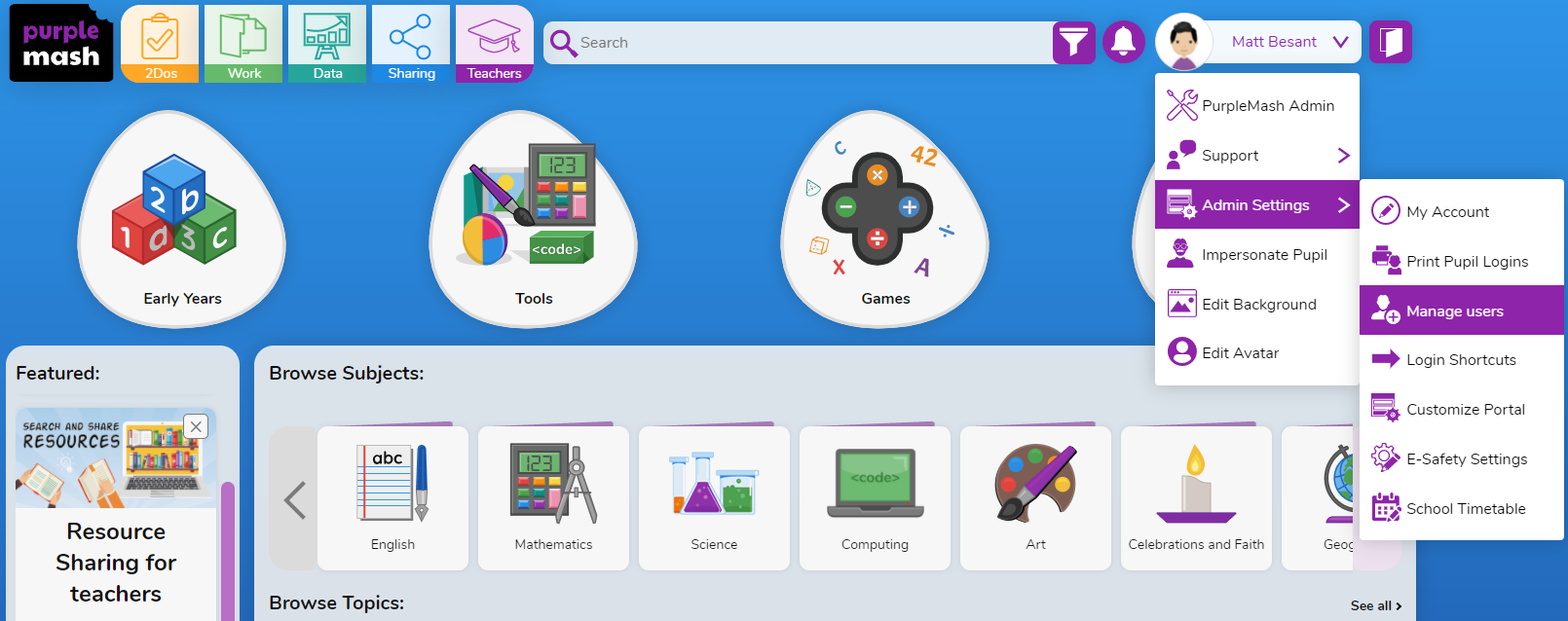Click the purple book icon beside username

[1391, 42]
